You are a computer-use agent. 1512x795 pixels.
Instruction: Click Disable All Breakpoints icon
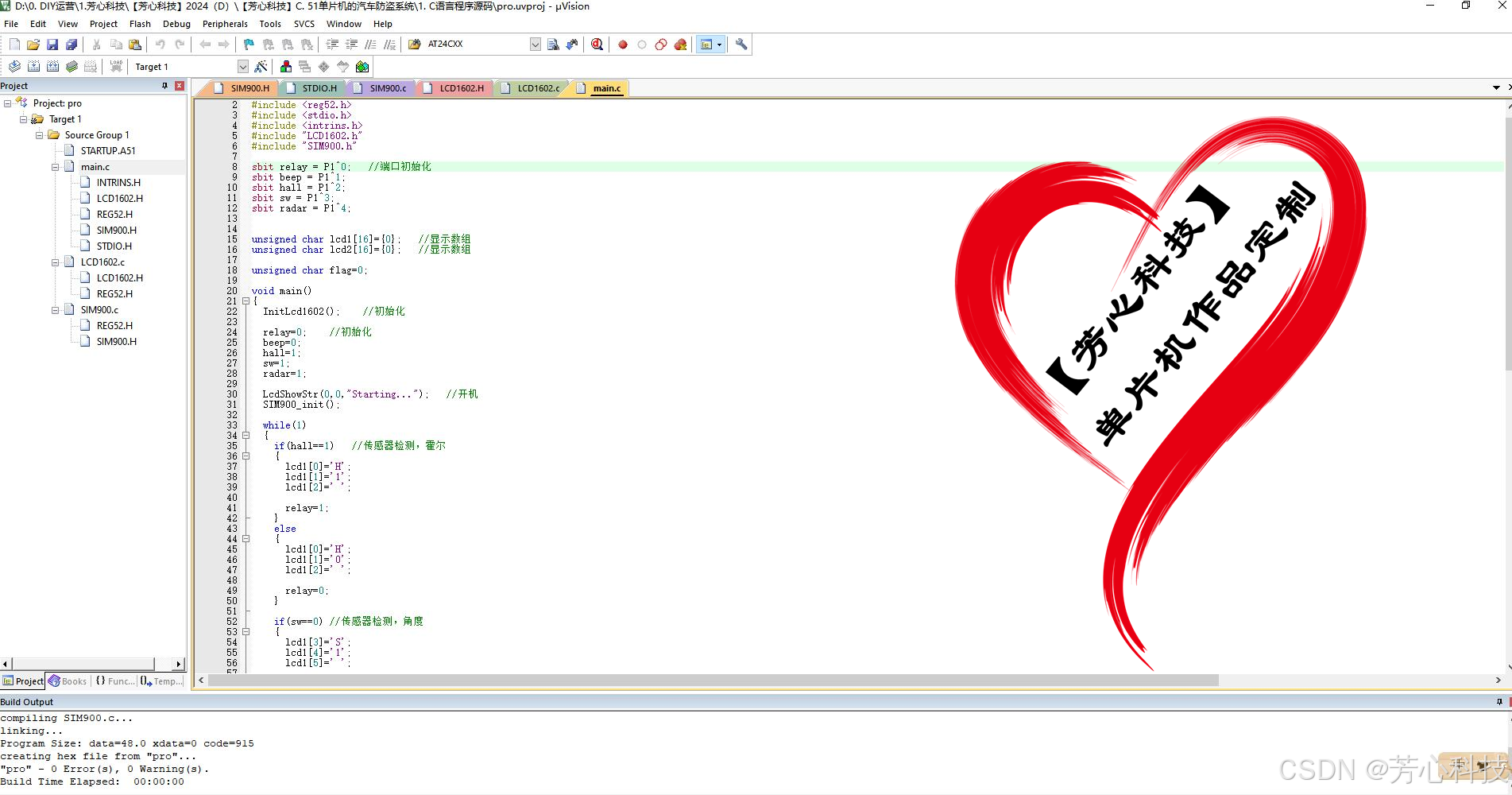click(661, 45)
